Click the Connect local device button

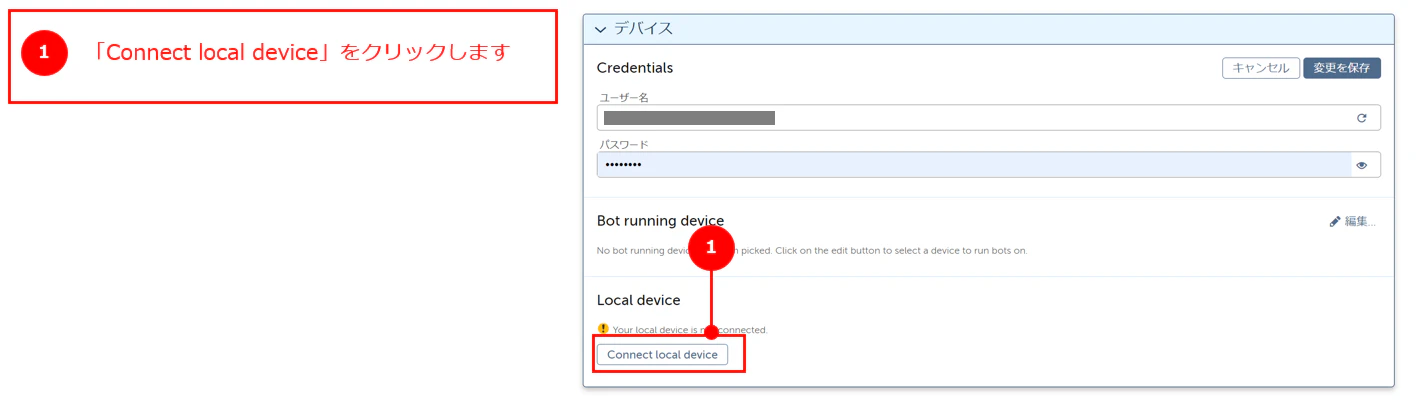662,355
